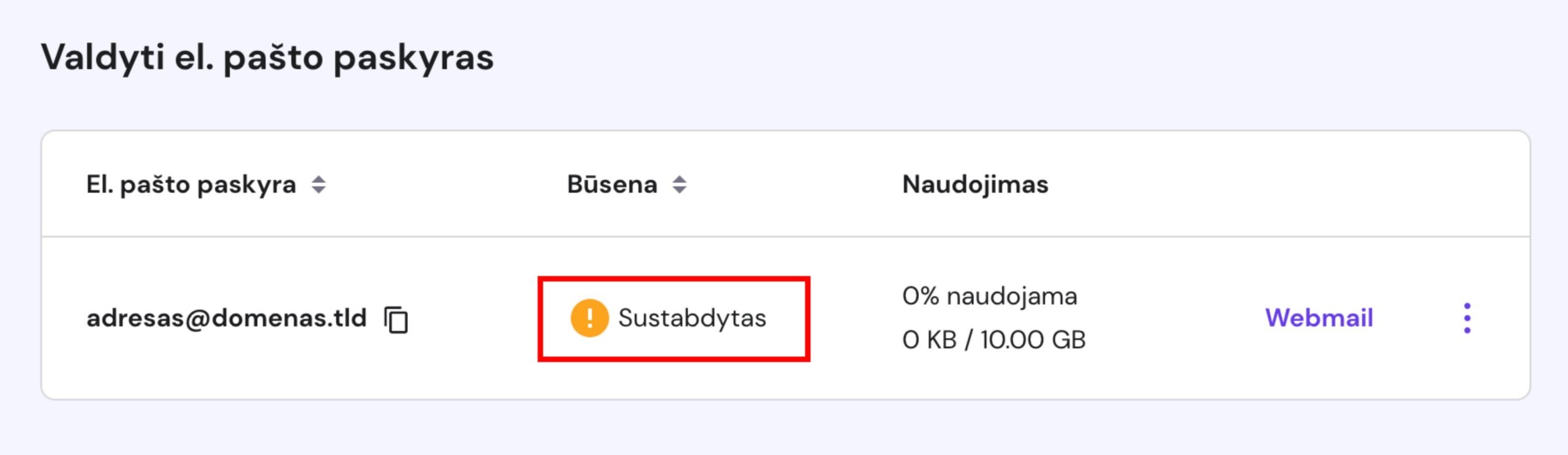Click the '10.00 GB' storage quota value

point(1033,340)
